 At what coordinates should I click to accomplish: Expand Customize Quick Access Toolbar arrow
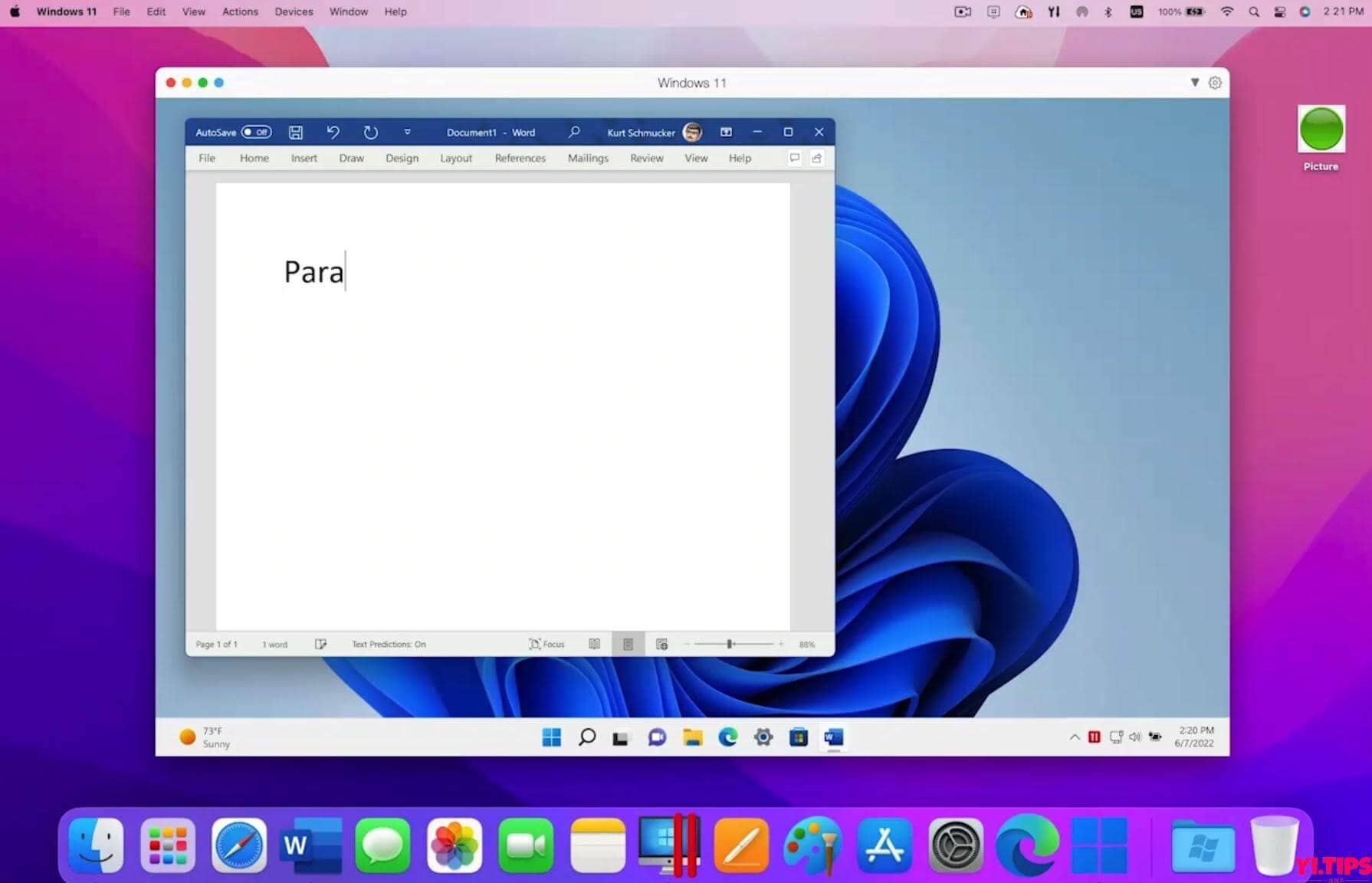407,132
